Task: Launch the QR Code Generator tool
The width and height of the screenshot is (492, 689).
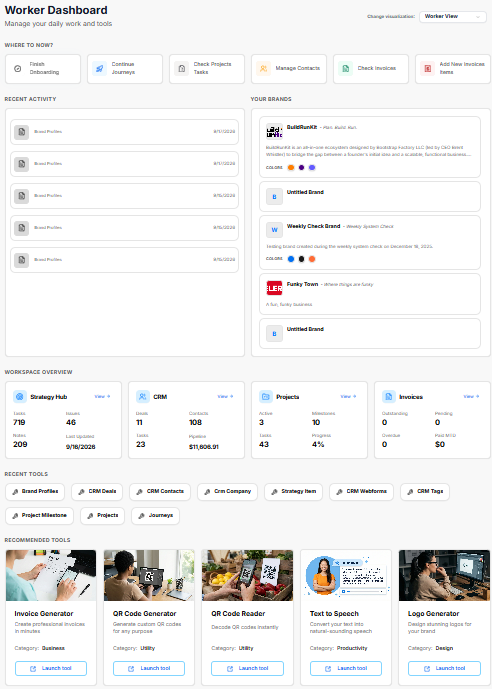Action: tap(149, 668)
